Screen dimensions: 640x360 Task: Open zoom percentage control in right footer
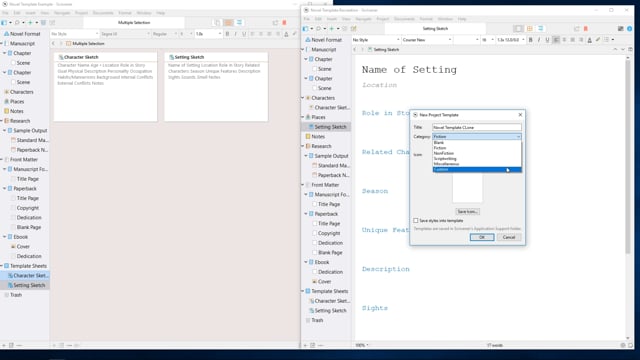coord(362,345)
